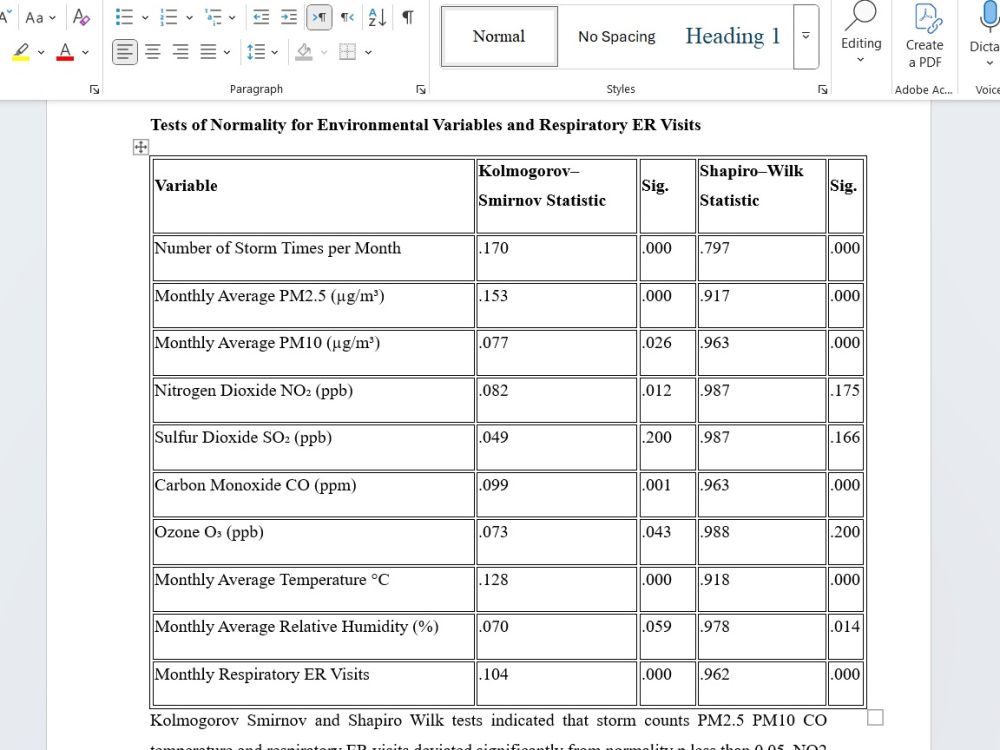Decrease the paragraph indent
Image resolution: width=1000 pixels, height=750 pixels.
261,17
